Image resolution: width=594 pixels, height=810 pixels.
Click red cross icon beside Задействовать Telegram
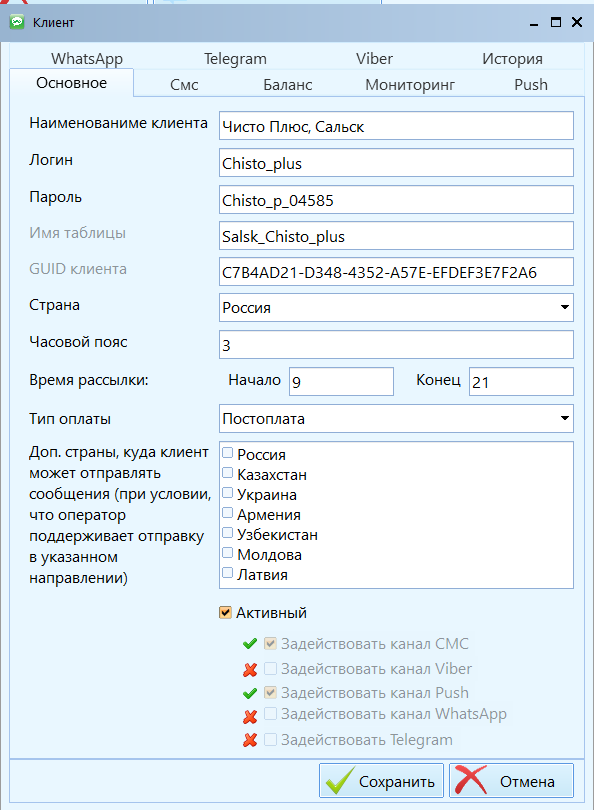pos(250,740)
